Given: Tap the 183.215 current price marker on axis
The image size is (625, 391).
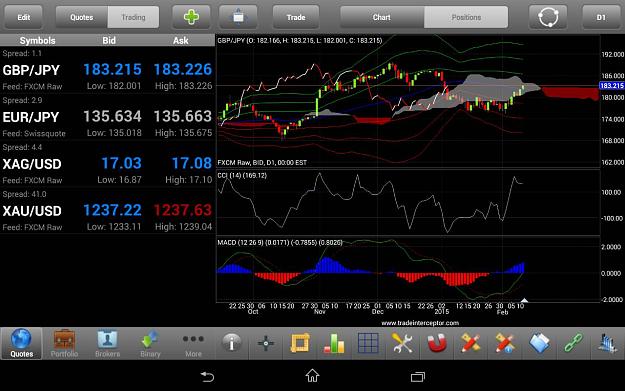Looking at the screenshot, I should (x=611, y=86).
